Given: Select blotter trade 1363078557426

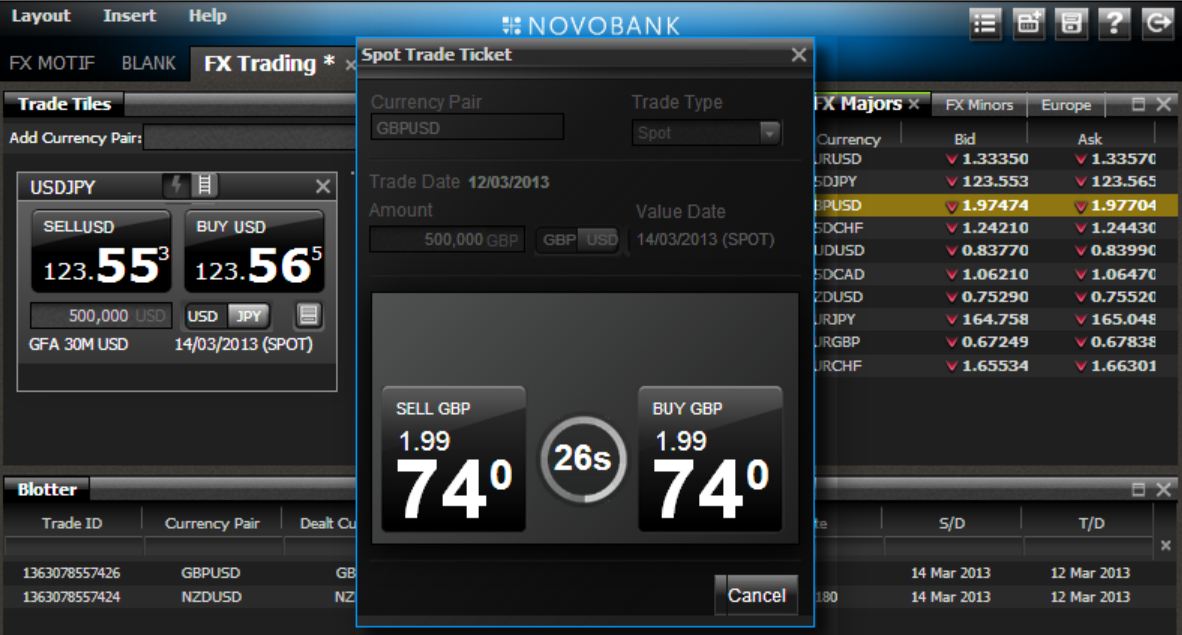Looking at the screenshot, I should (x=72, y=573).
